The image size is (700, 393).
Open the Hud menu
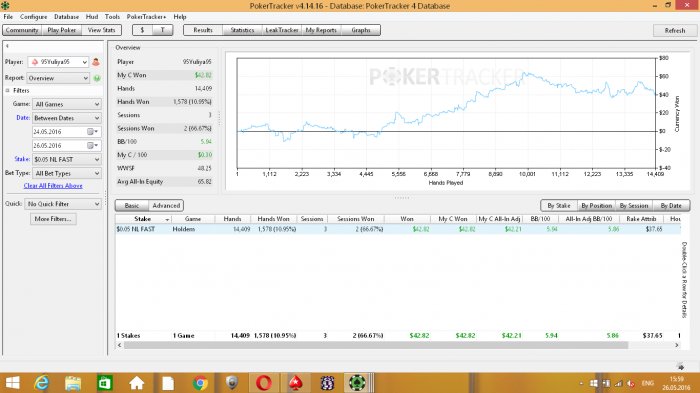(x=92, y=17)
